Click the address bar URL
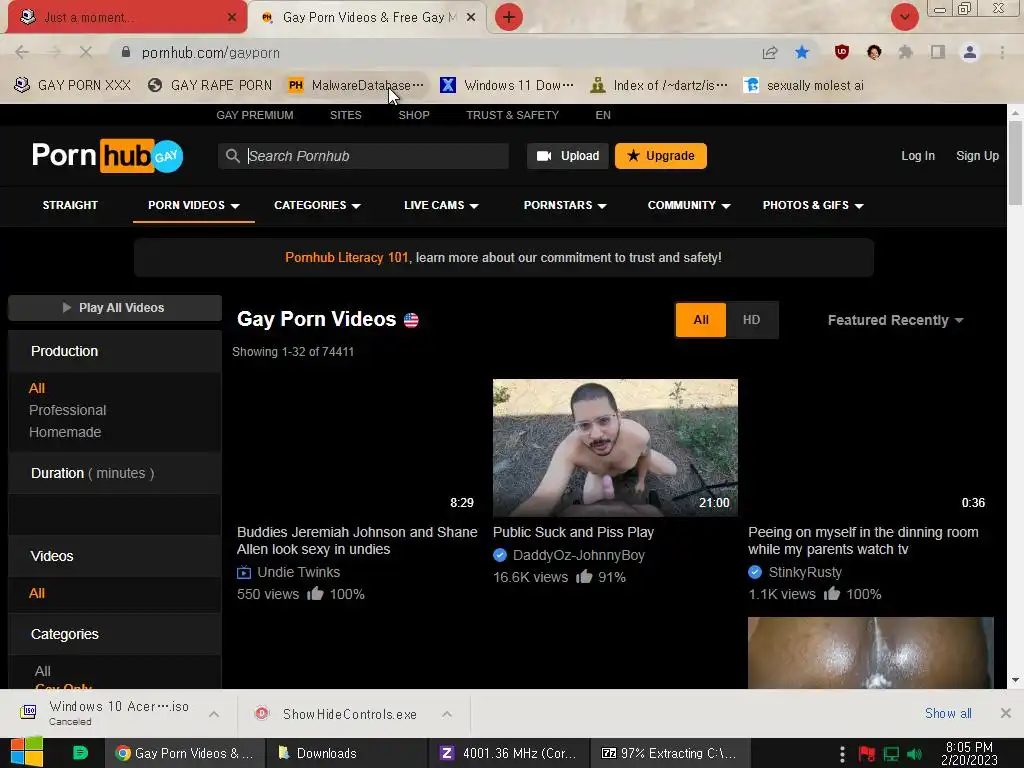Screen dimensions: 1024x768 (211, 53)
